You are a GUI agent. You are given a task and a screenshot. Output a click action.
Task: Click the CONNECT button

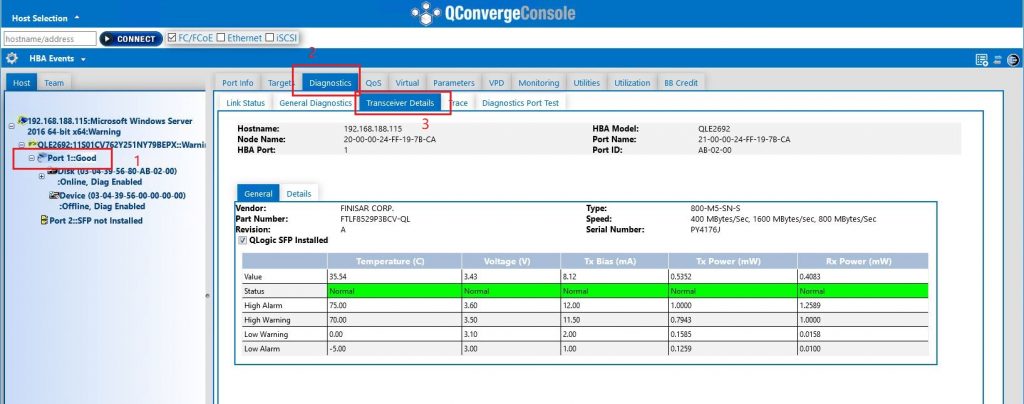coord(131,39)
